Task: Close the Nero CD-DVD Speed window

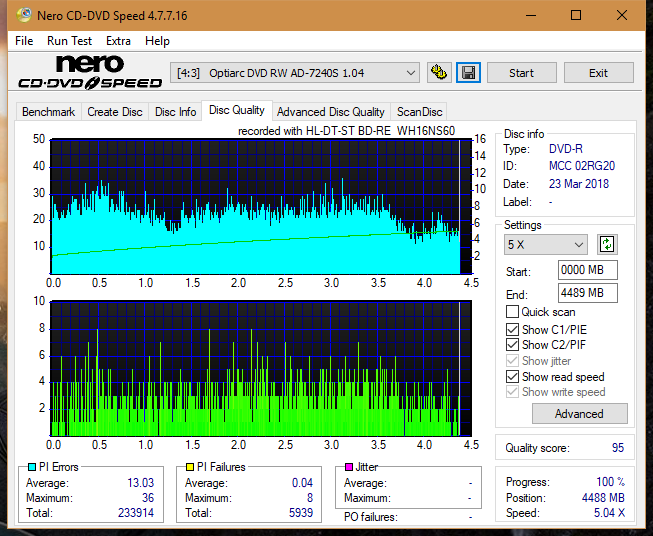Action: 622,15
